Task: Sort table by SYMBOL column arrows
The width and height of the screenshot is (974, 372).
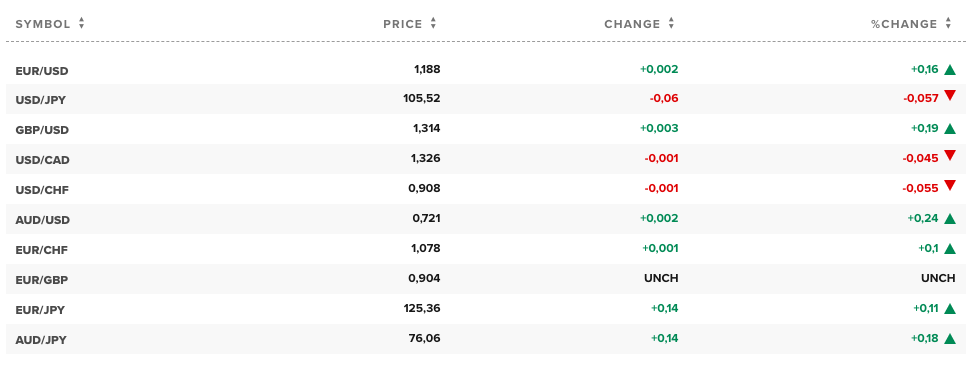Action: (x=81, y=24)
